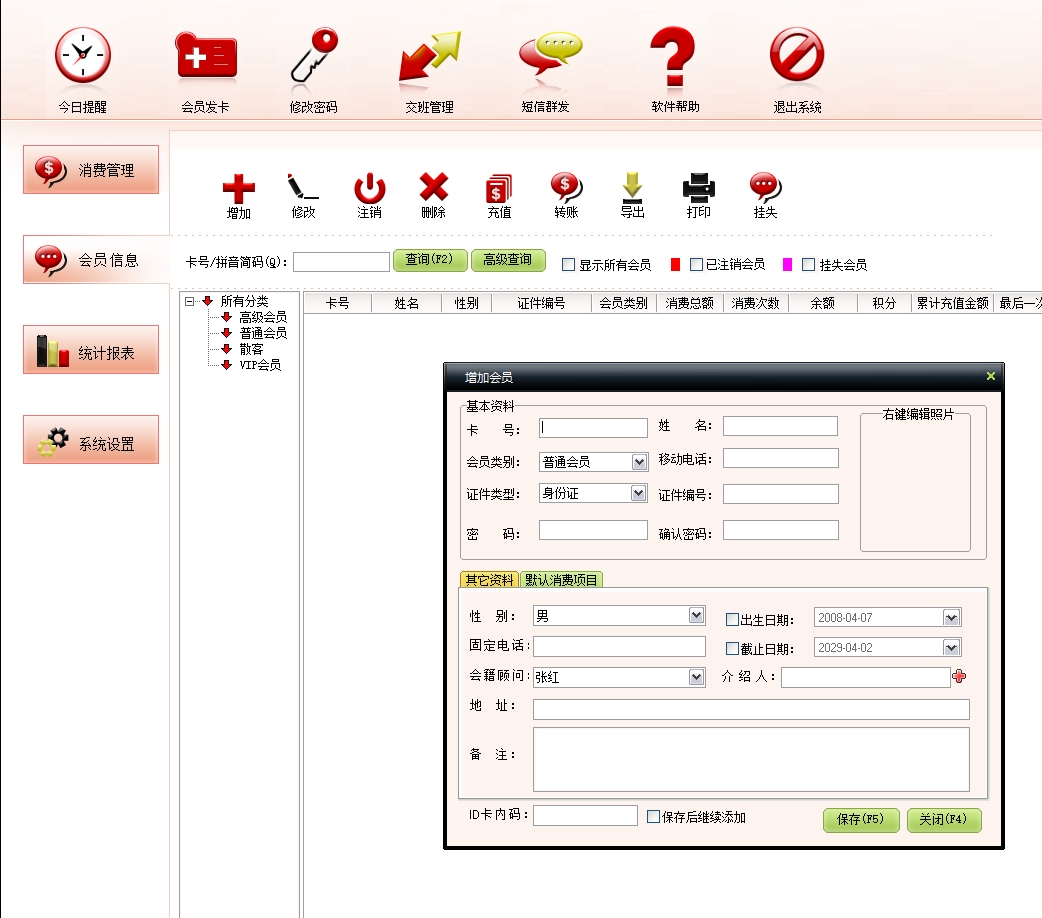Click the 打印 printer icon
1042x918 pixels.
(x=699, y=190)
